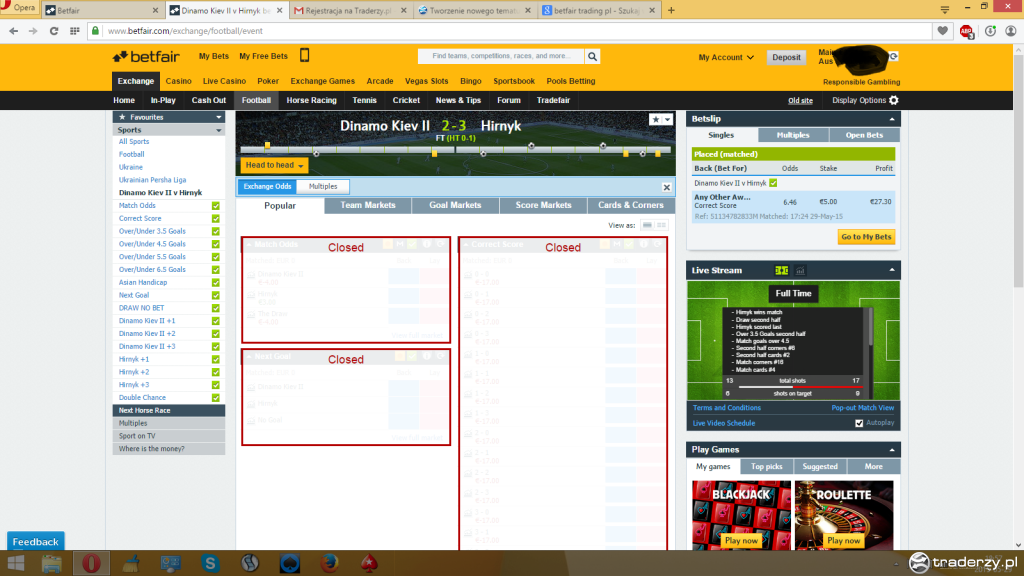The width and height of the screenshot is (1024, 576).
Task: Collapse the Play Games panel
Action: [892, 450]
